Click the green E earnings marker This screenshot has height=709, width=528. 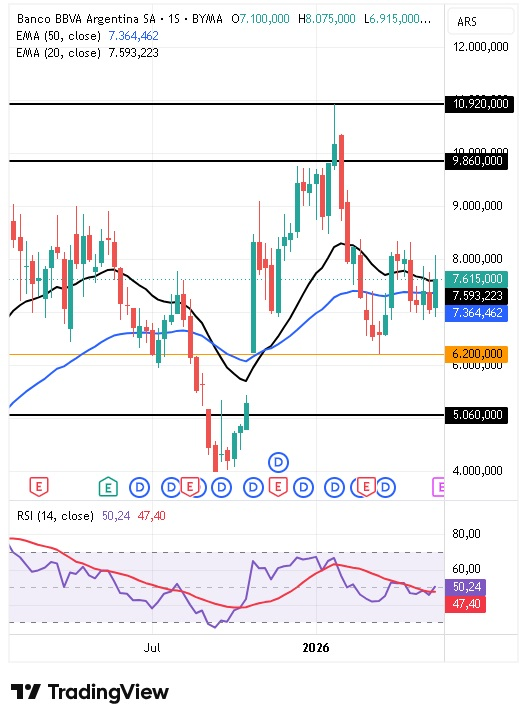108,487
